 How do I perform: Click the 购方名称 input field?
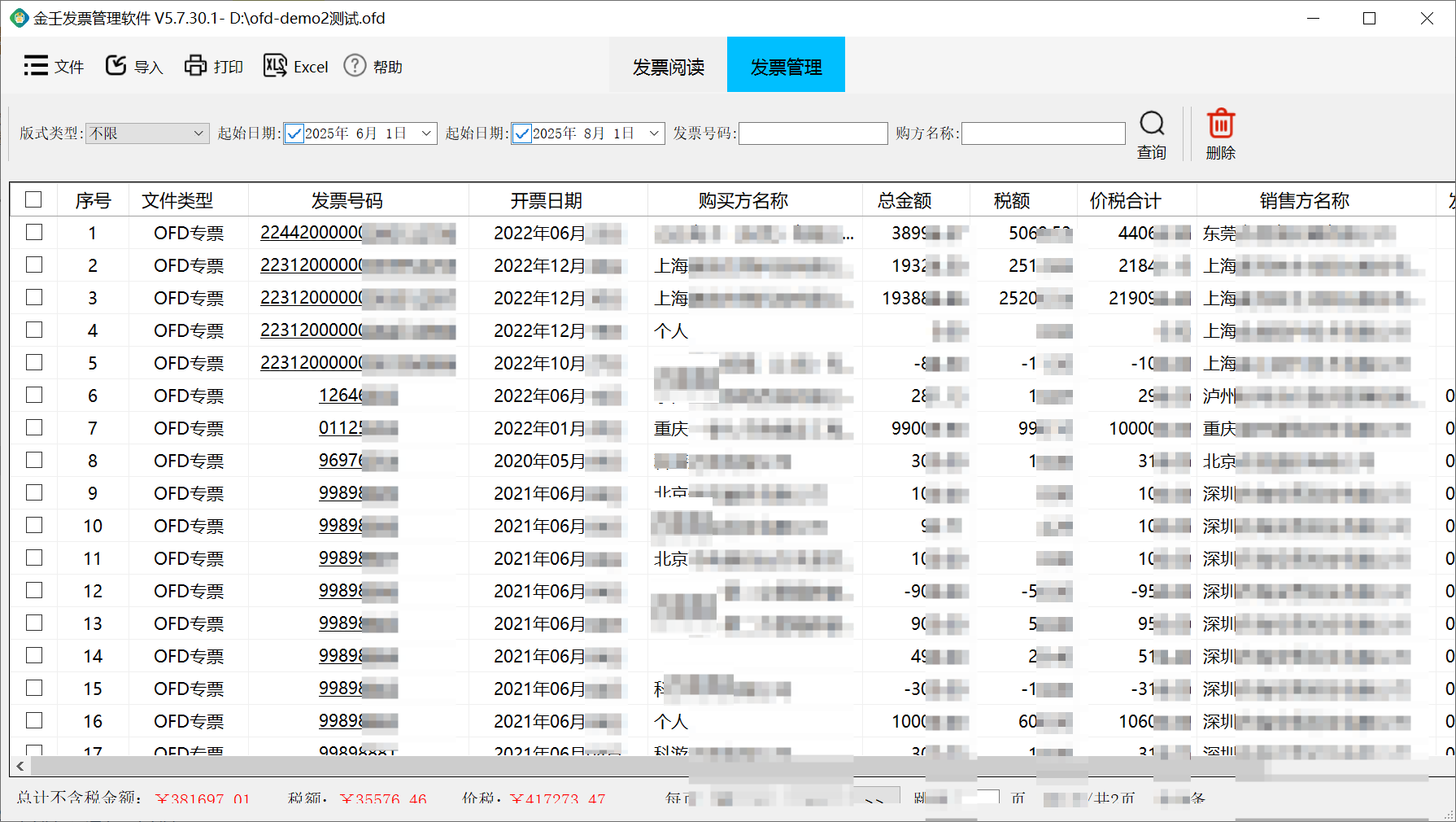(x=1043, y=133)
